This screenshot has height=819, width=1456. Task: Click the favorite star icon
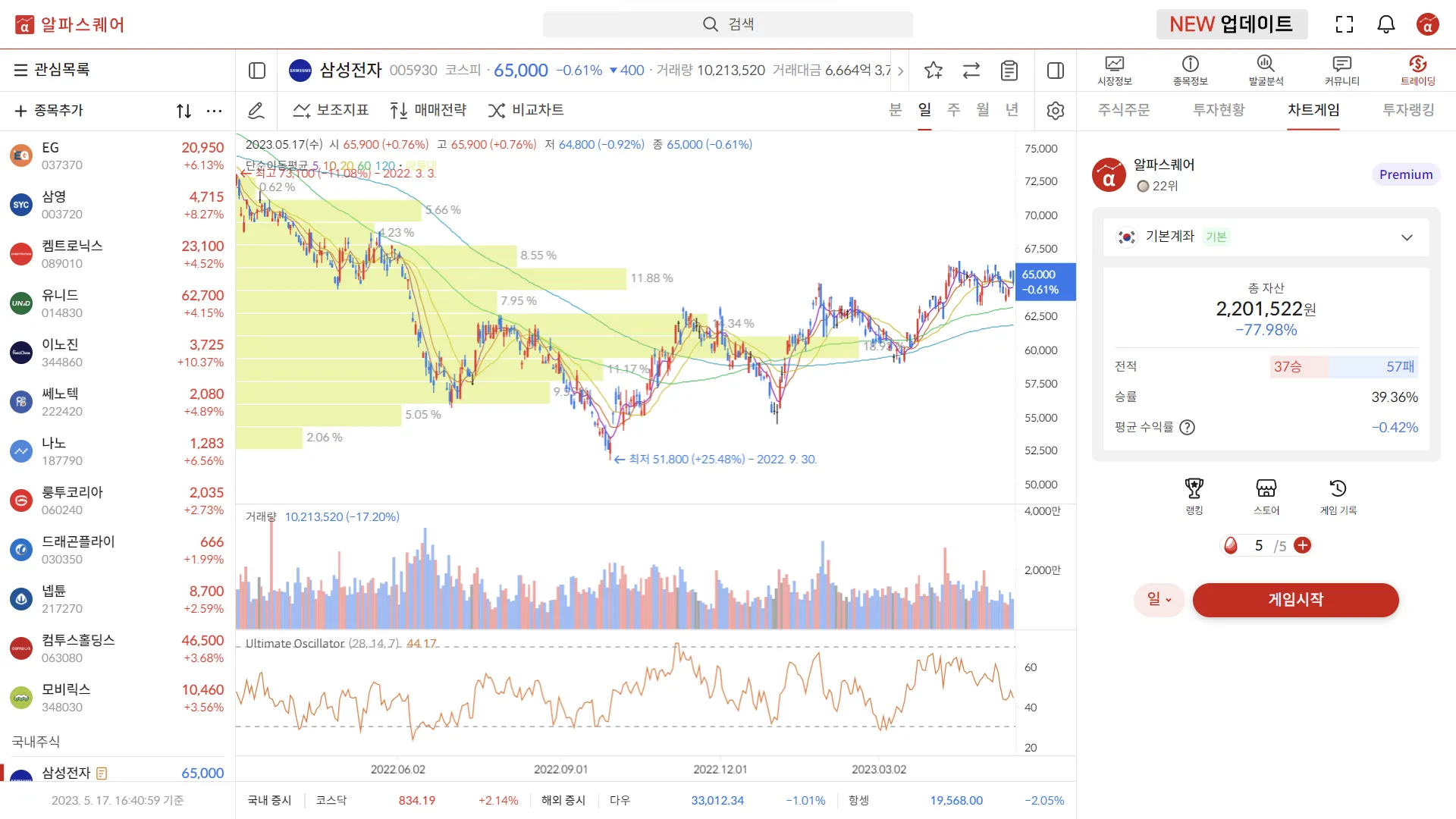[x=934, y=71]
